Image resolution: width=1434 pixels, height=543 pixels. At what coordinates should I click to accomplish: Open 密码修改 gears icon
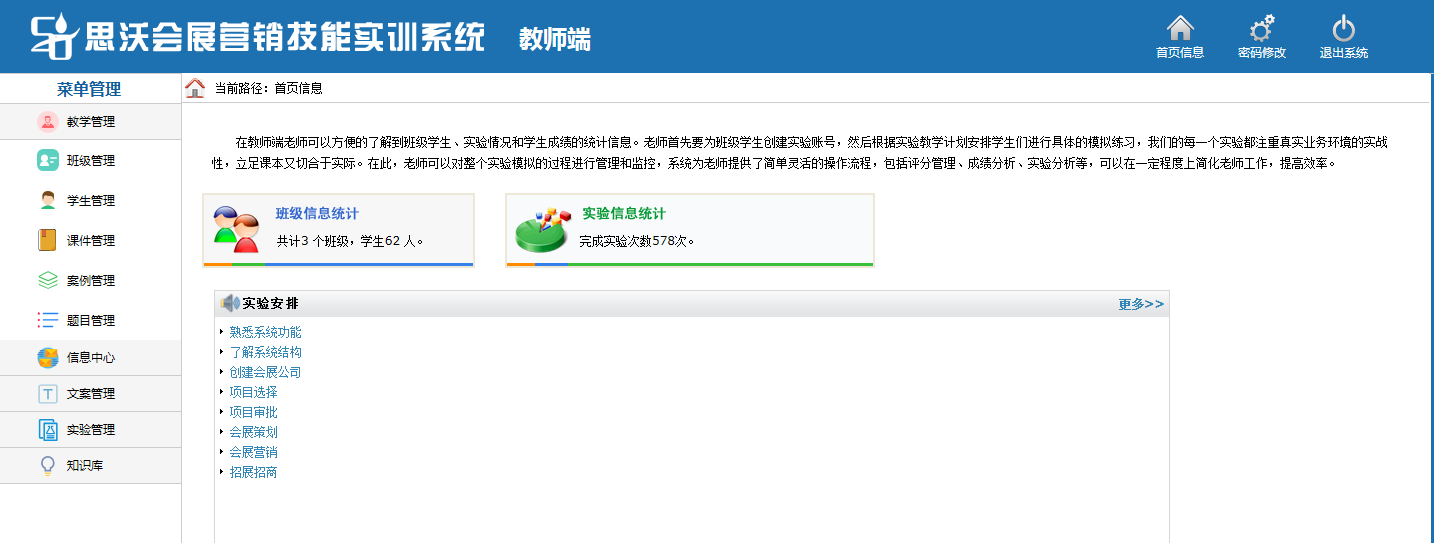tap(1261, 29)
